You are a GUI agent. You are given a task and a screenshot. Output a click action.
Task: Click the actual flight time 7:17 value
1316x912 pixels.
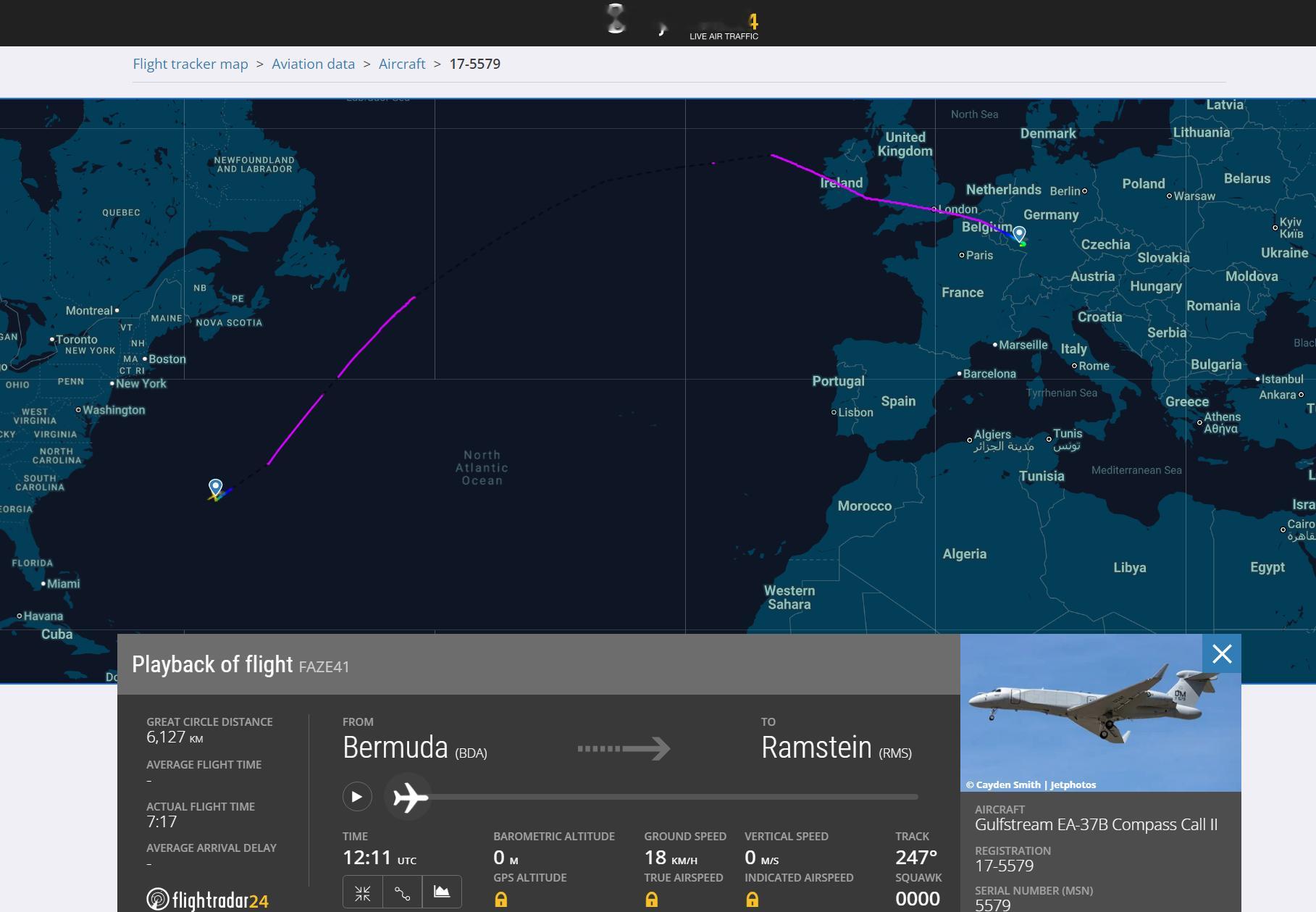(162, 821)
